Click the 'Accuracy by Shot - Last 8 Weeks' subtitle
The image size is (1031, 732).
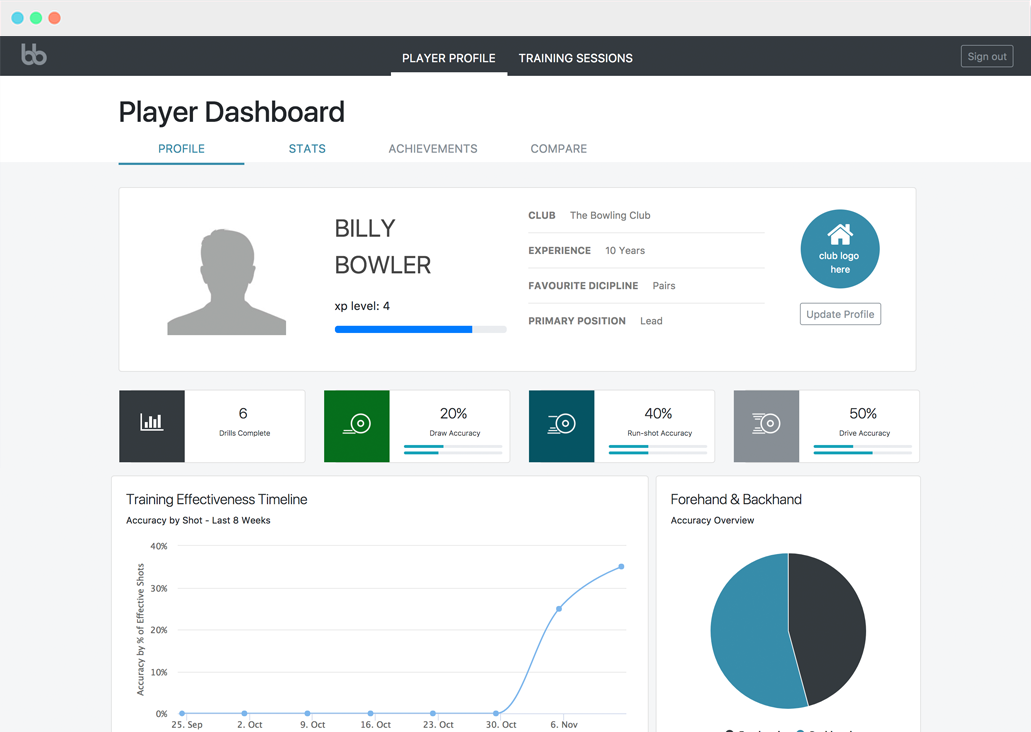(198, 520)
